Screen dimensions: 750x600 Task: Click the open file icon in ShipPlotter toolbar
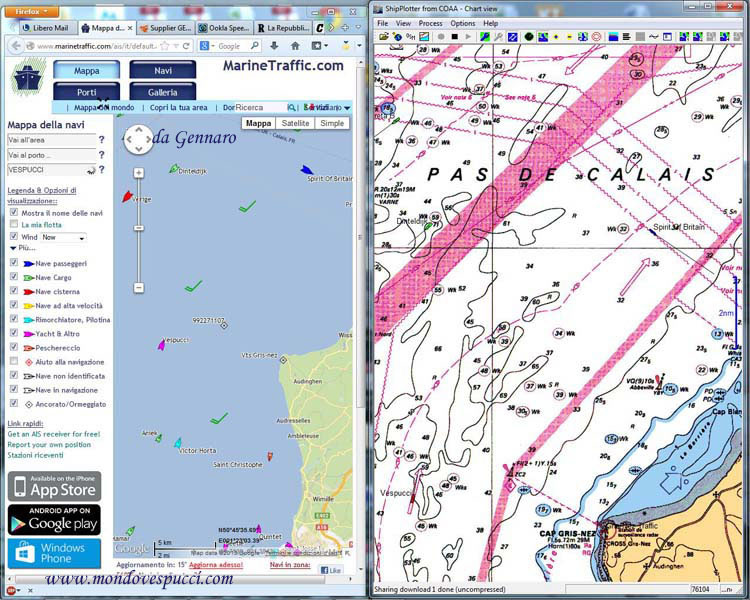(x=384, y=36)
